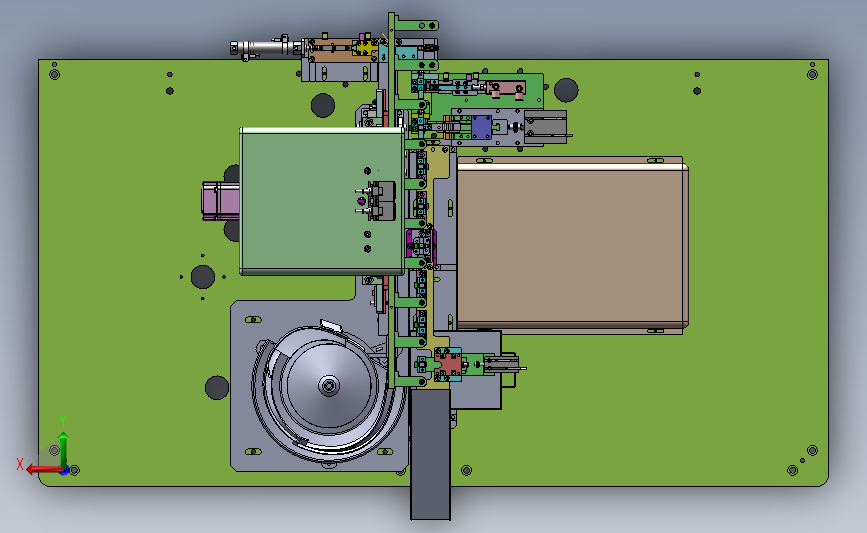Select the translucent green enclosure cover

322,201
